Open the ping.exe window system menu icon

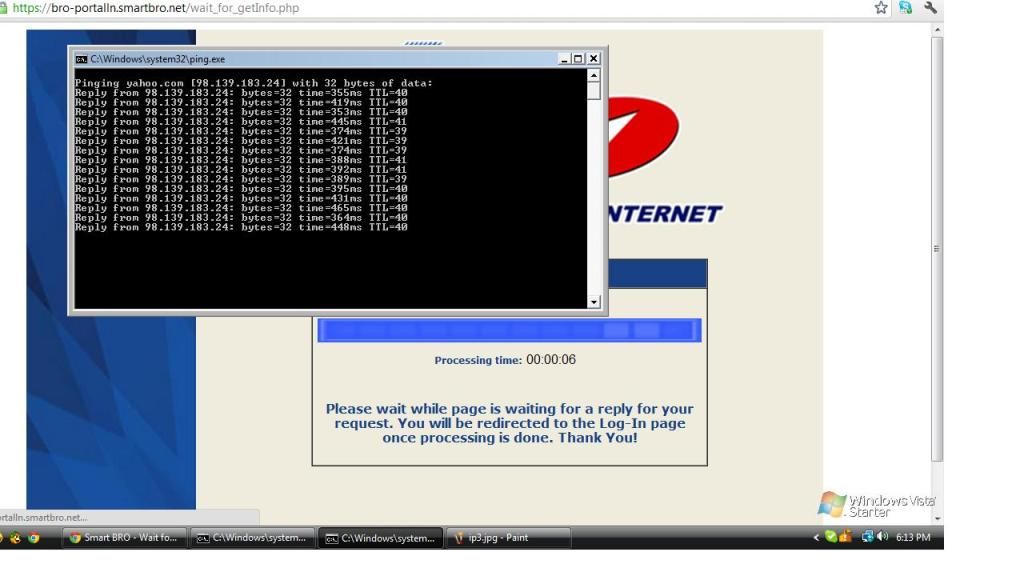pos(81,59)
